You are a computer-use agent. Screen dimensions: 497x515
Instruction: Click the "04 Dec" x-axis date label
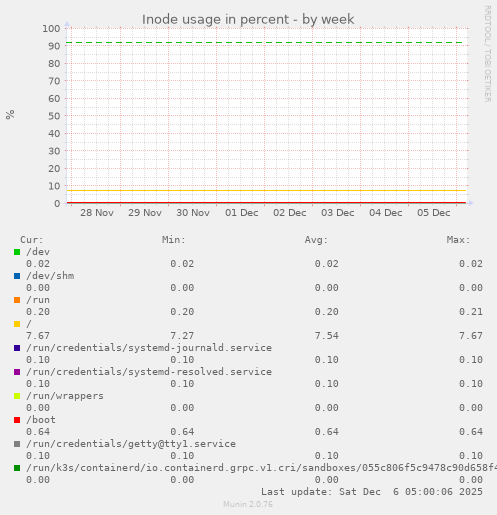(x=386, y=213)
